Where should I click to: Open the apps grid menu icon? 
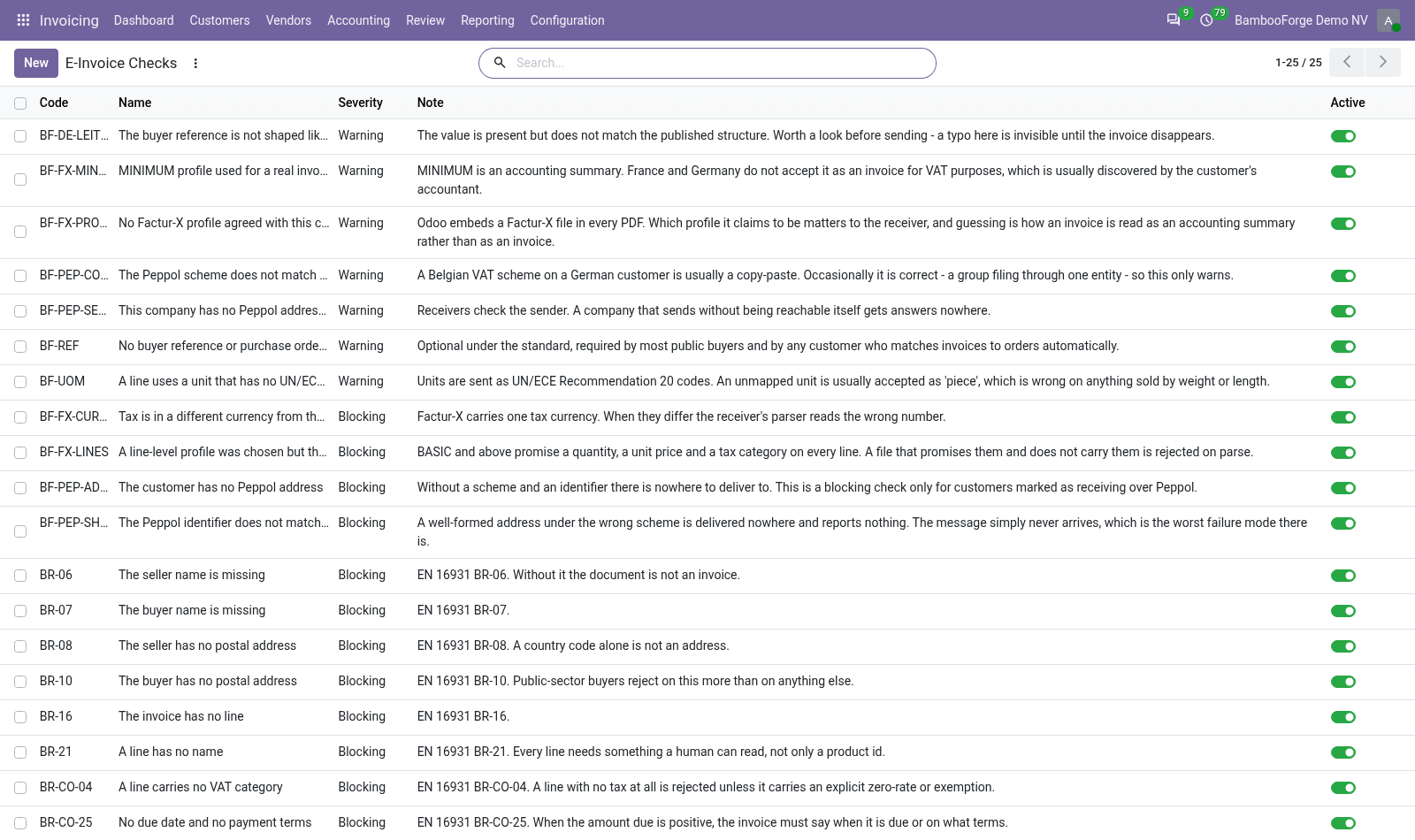pos(23,20)
